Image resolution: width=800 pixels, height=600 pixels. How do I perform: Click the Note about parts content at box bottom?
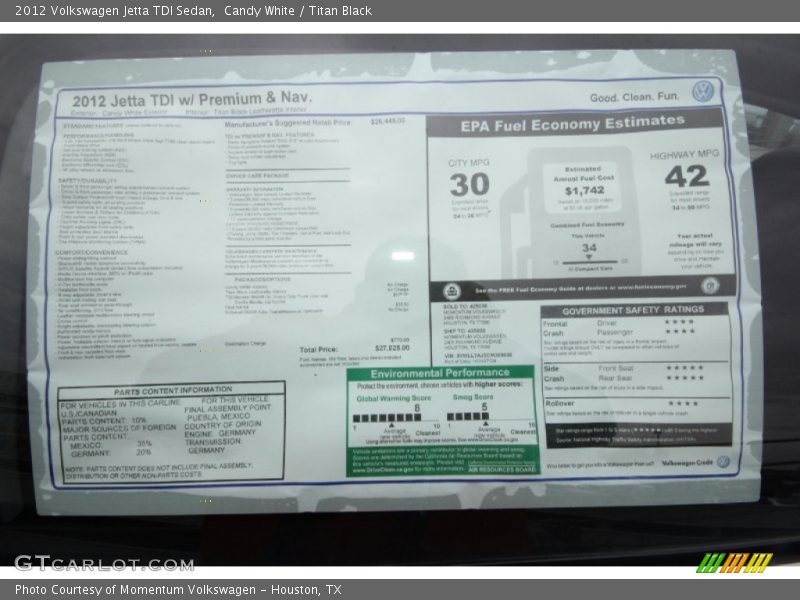coord(158,470)
